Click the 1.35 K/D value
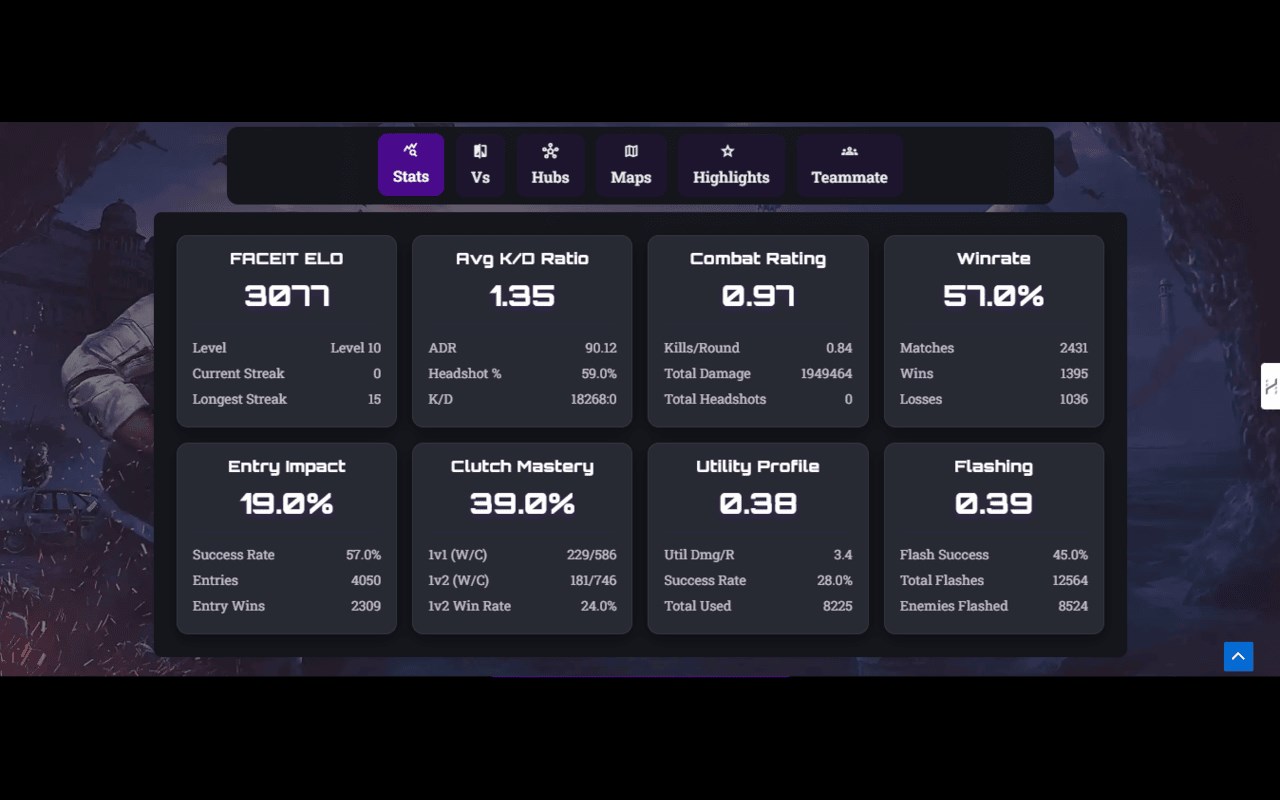1280x800 pixels. pyautogui.click(x=522, y=296)
